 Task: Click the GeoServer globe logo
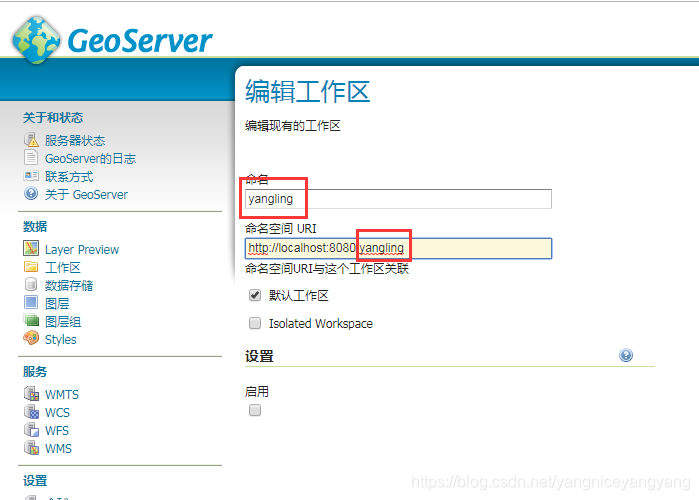[36, 40]
